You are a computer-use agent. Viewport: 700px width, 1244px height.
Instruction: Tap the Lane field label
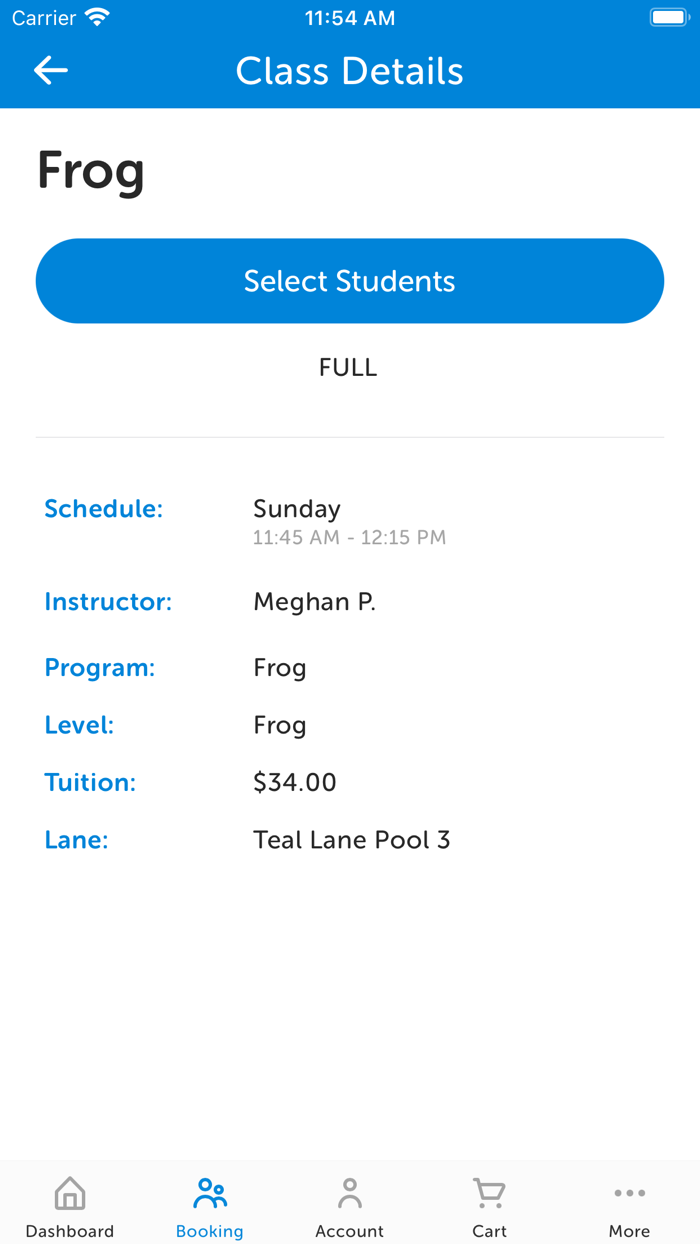coord(76,840)
